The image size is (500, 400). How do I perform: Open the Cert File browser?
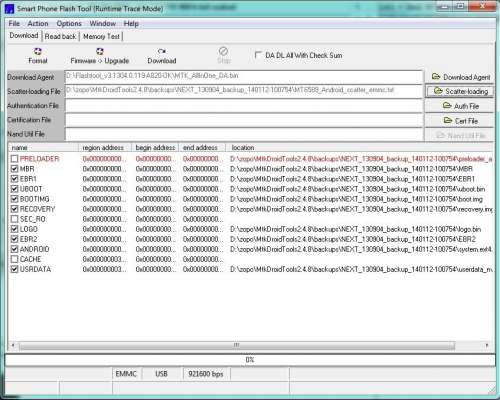point(460,121)
